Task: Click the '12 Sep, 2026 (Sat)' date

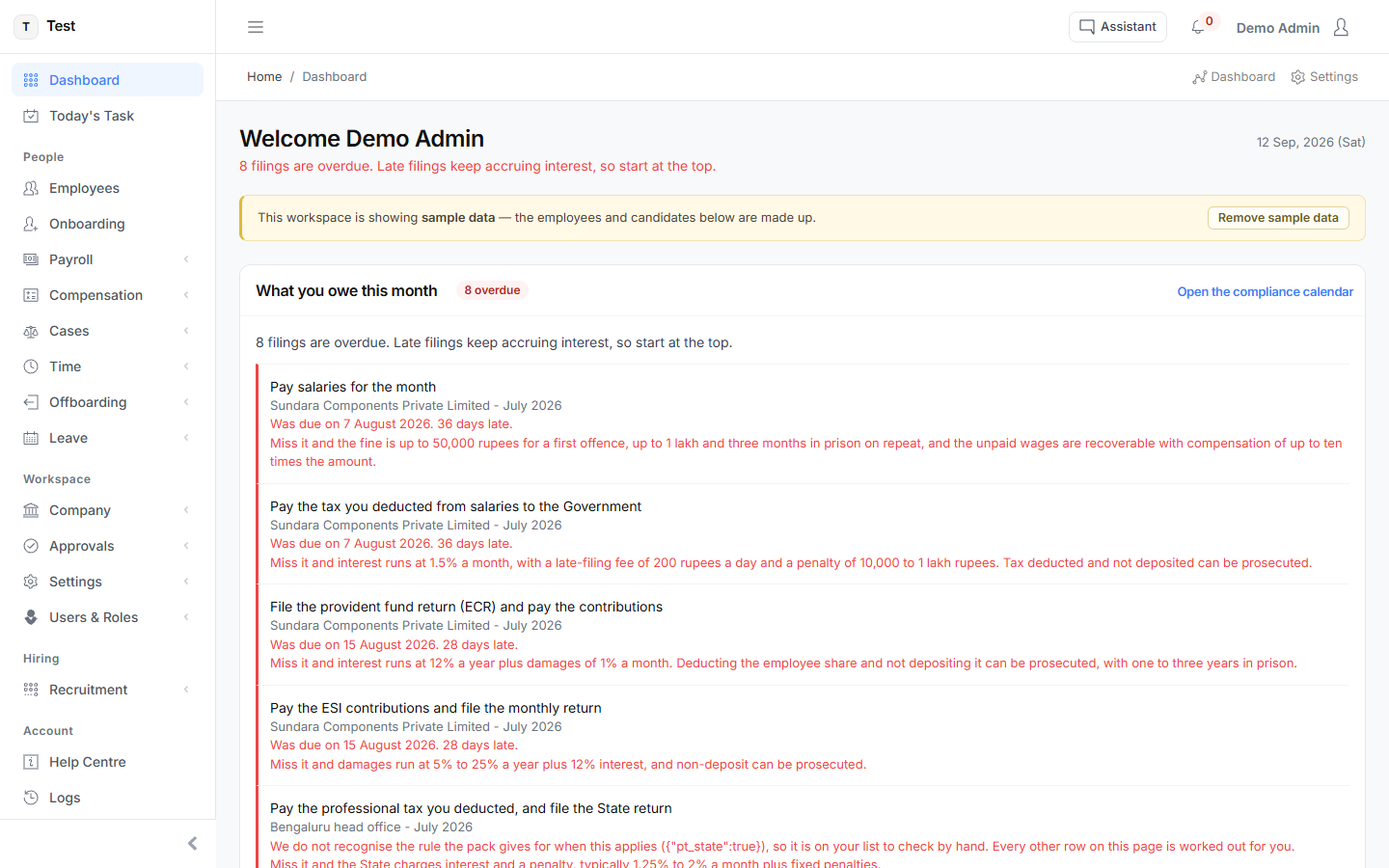Action: point(1311,142)
